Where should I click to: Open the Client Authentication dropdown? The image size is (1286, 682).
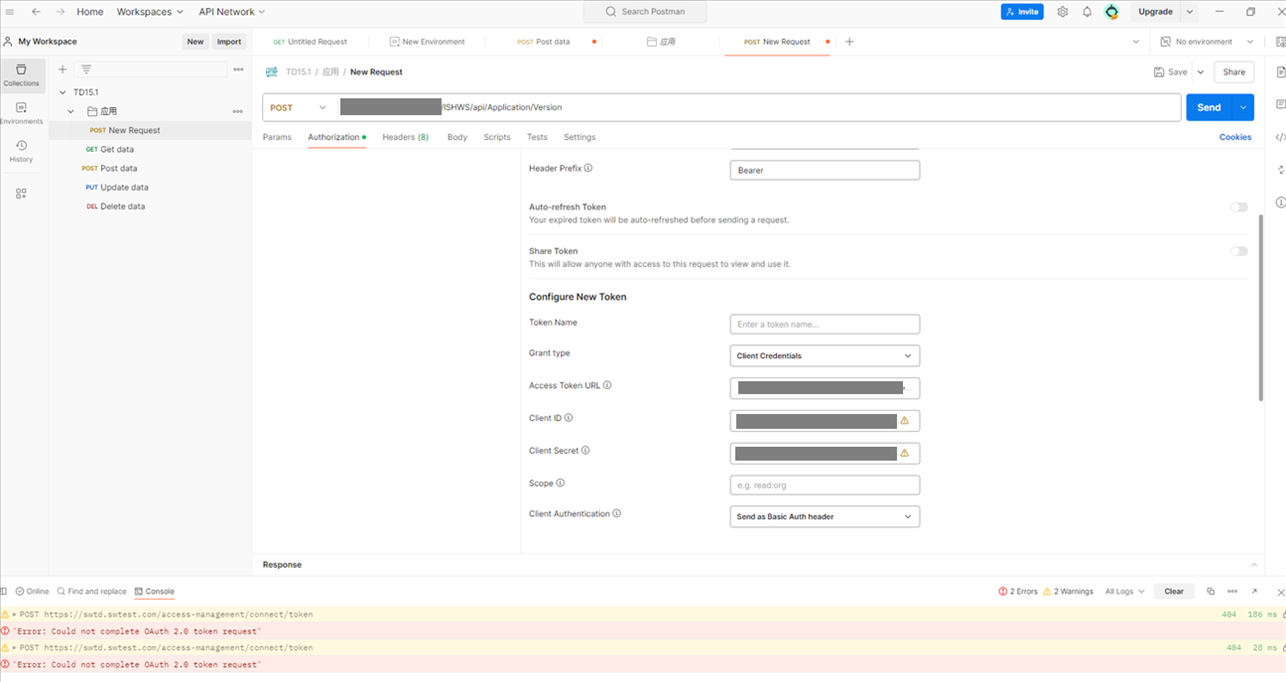click(x=824, y=516)
